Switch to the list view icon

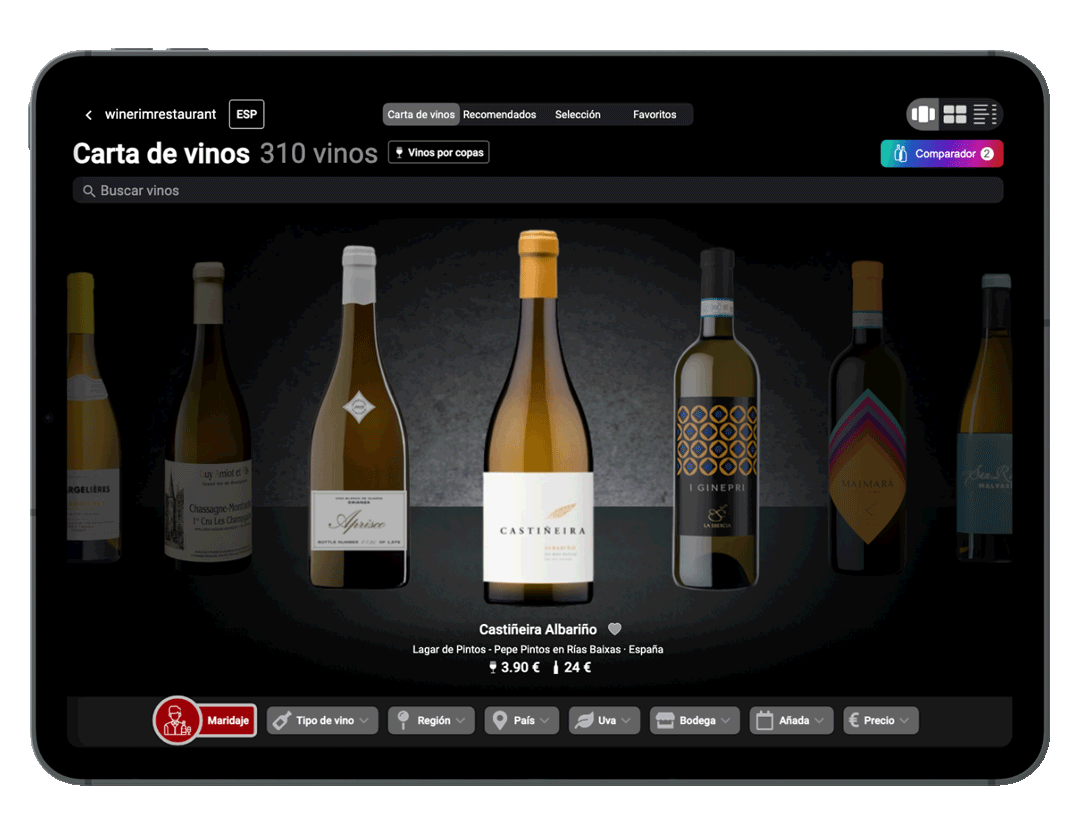pyautogui.click(x=985, y=114)
